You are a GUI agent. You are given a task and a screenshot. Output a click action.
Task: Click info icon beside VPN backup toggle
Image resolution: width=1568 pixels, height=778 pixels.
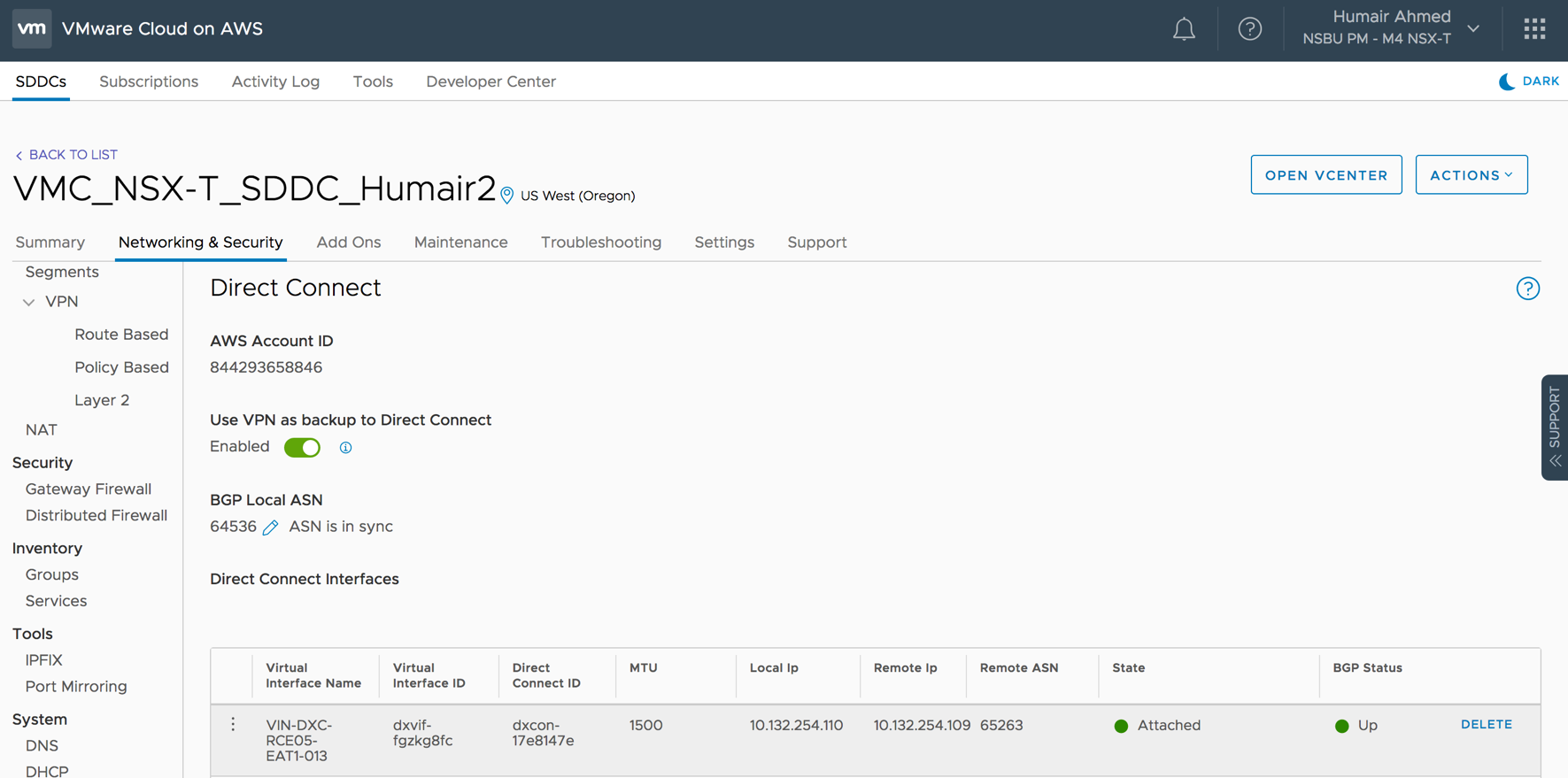(345, 448)
